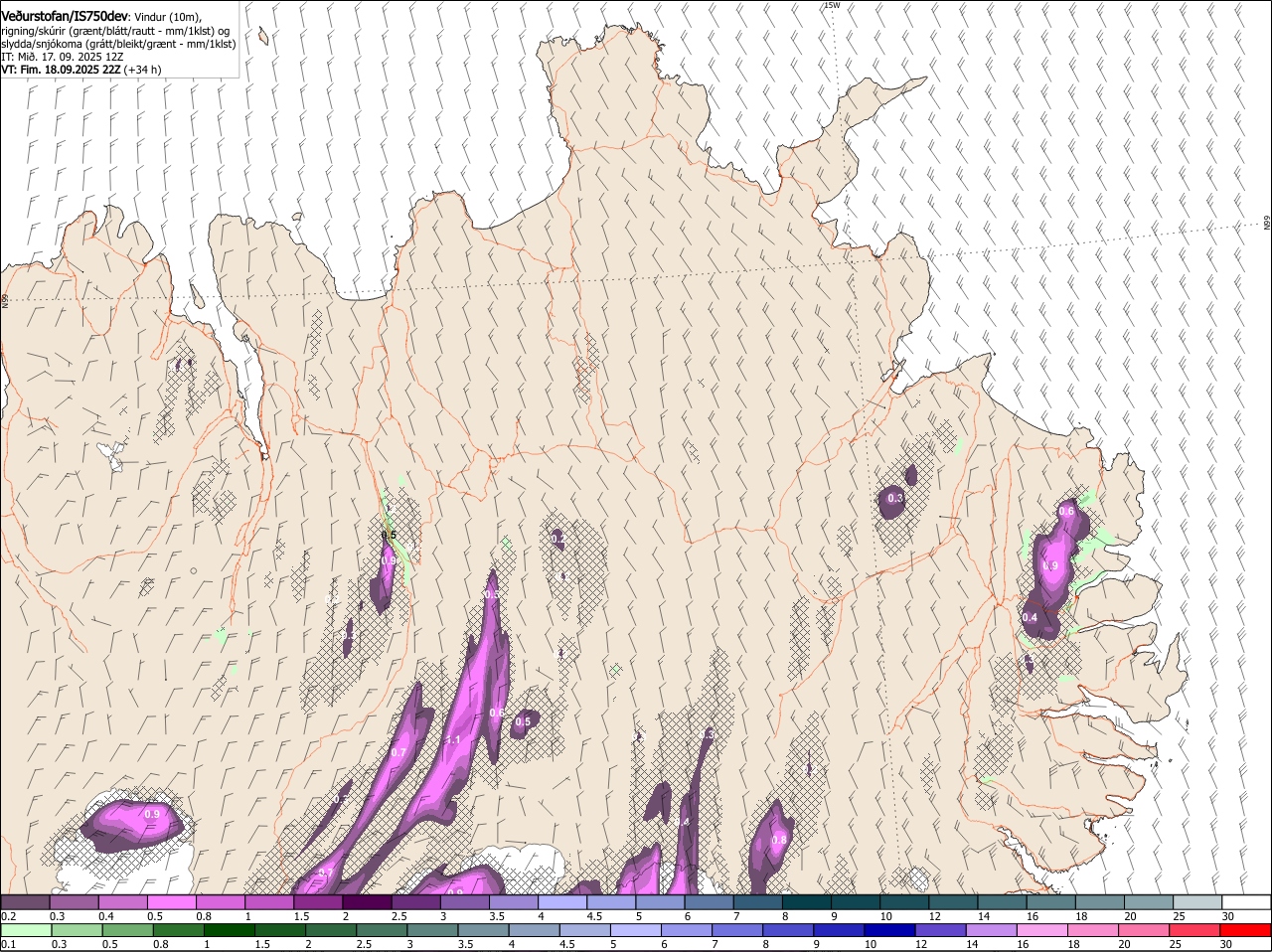This screenshot has height=952, width=1272.
Task: Pick the grey-green 3 swatch in rain legend
Action: click(x=432, y=930)
